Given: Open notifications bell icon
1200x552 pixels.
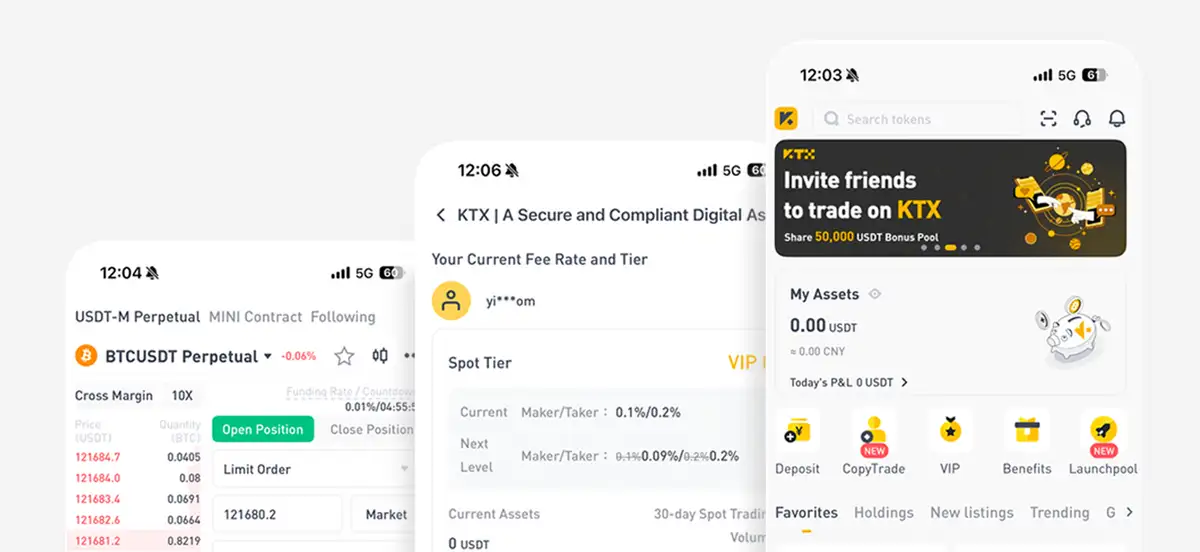Looking at the screenshot, I should tap(1117, 119).
